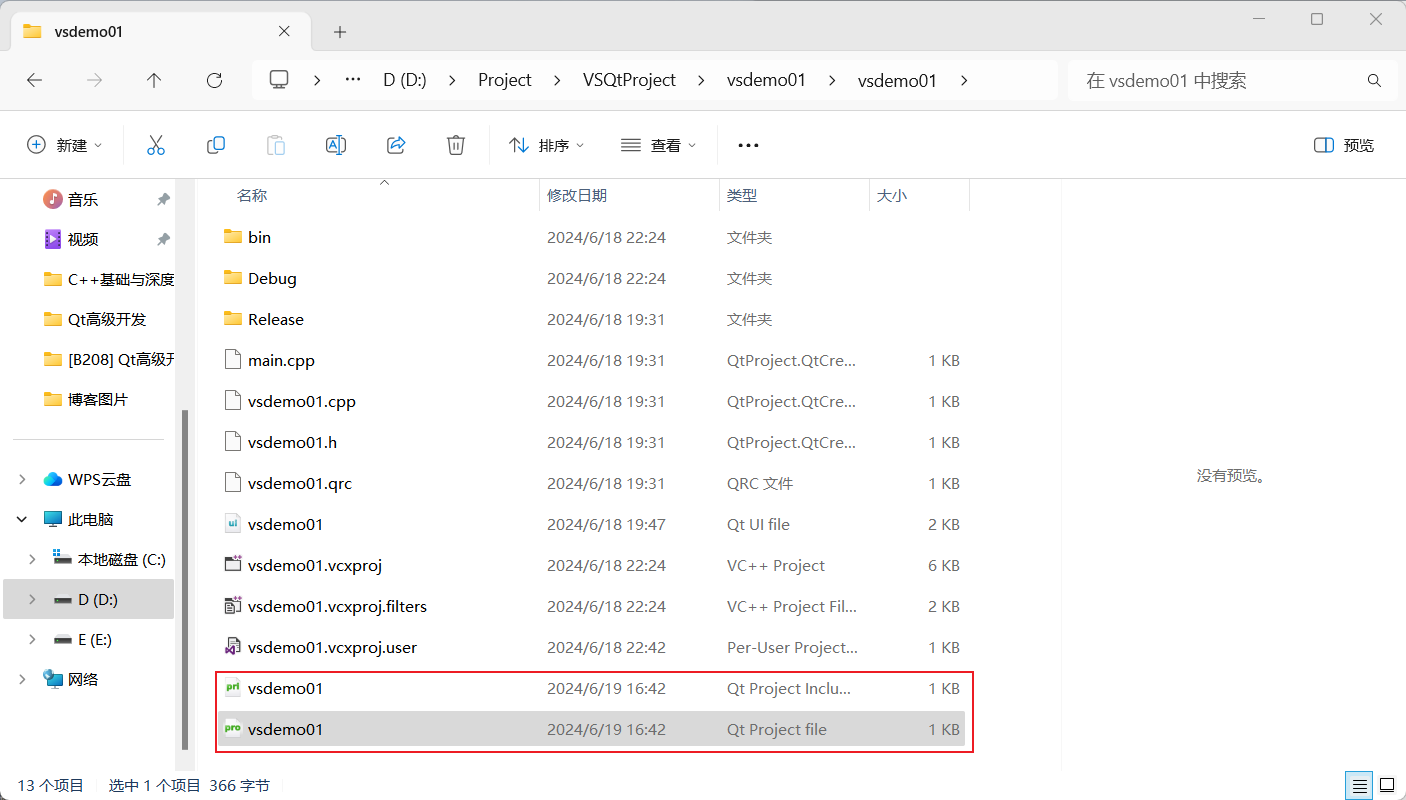Sort by 大小 column header
The image size is (1406, 800).
[892, 196]
